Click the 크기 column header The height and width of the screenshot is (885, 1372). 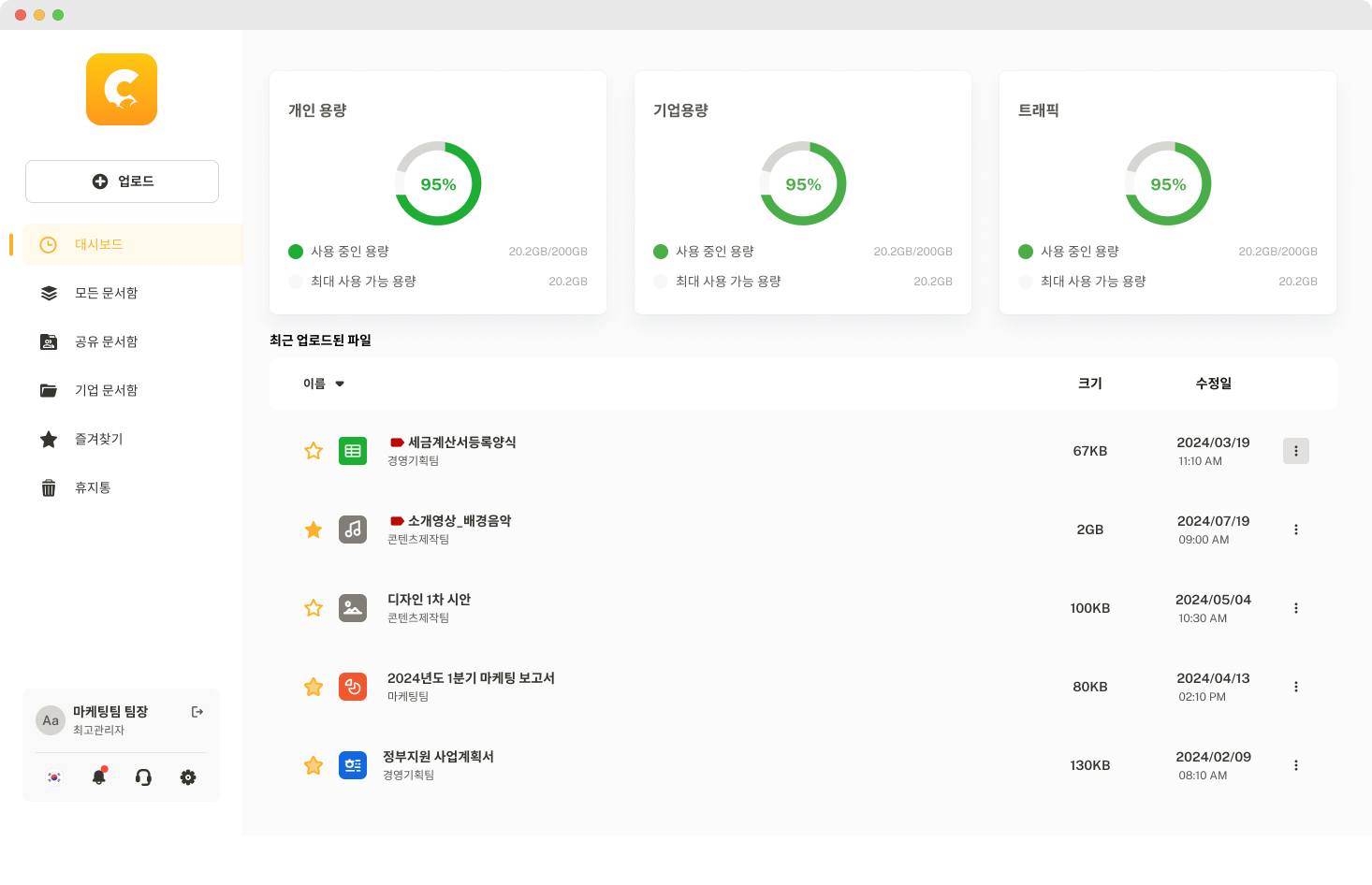1090,384
